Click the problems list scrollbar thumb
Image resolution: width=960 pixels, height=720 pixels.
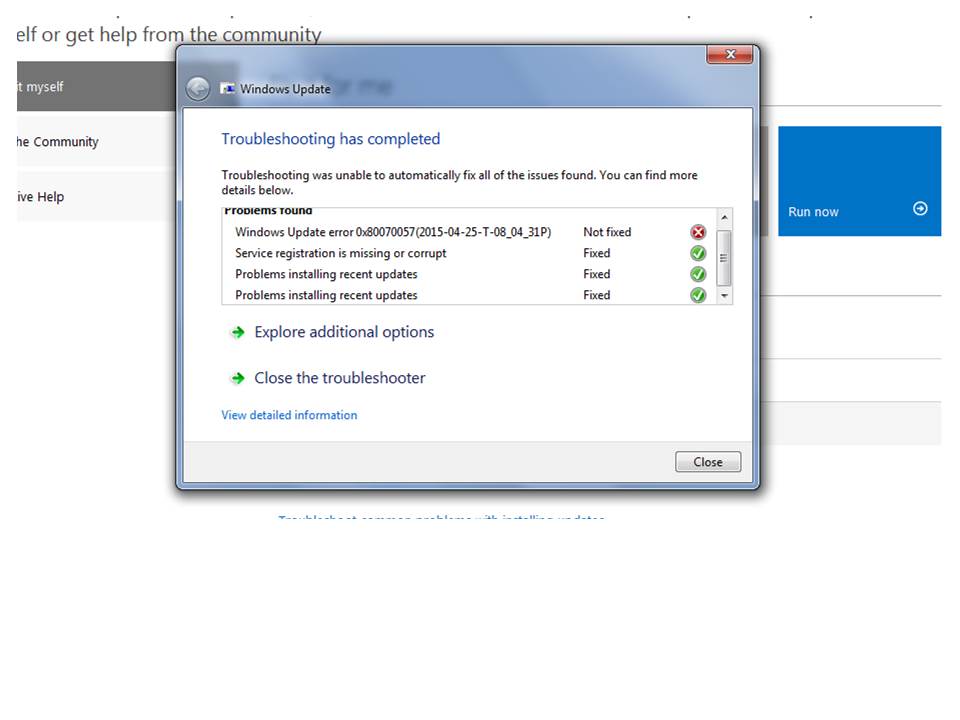[x=724, y=258]
